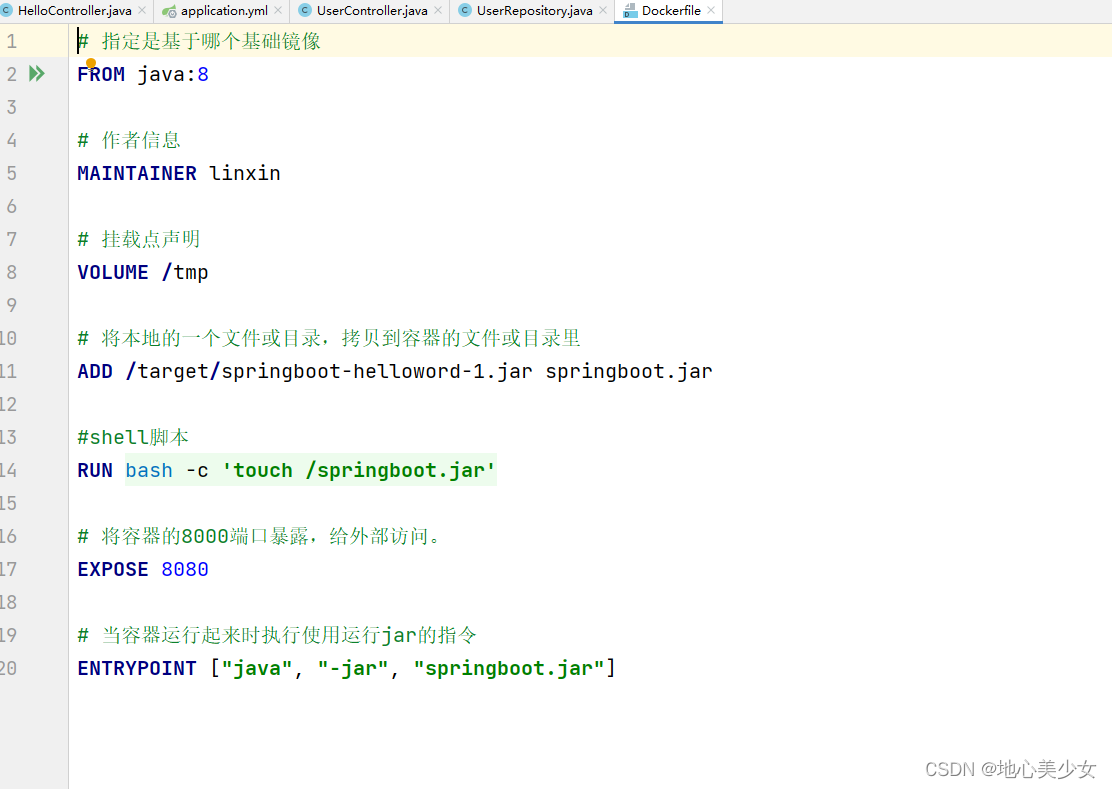Switch to the HelloController.java tab

74,11
